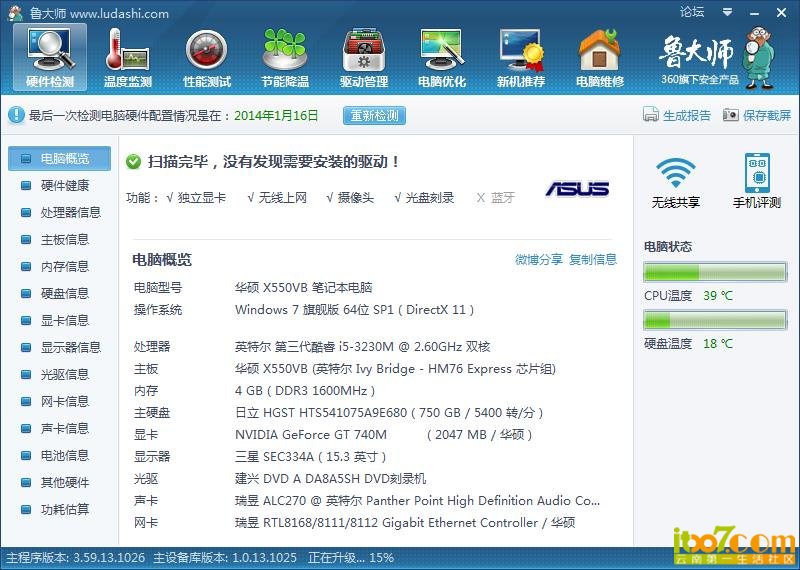This screenshot has height=570, width=800.
Task: Click the 4 GB DDR3 memory value
Action: point(305,391)
